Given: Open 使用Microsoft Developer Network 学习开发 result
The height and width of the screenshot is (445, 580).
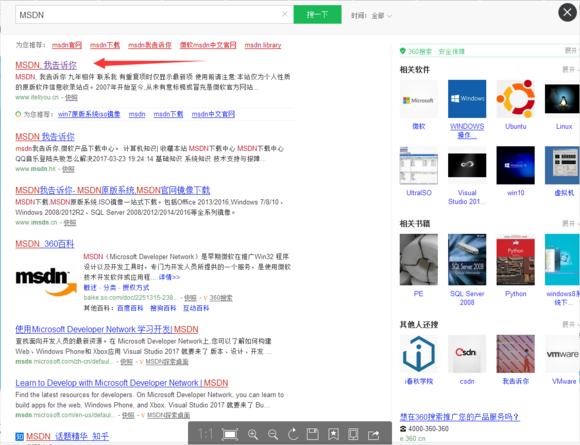Looking at the screenshot, I should pyautogui.click(x=107, y=330).
